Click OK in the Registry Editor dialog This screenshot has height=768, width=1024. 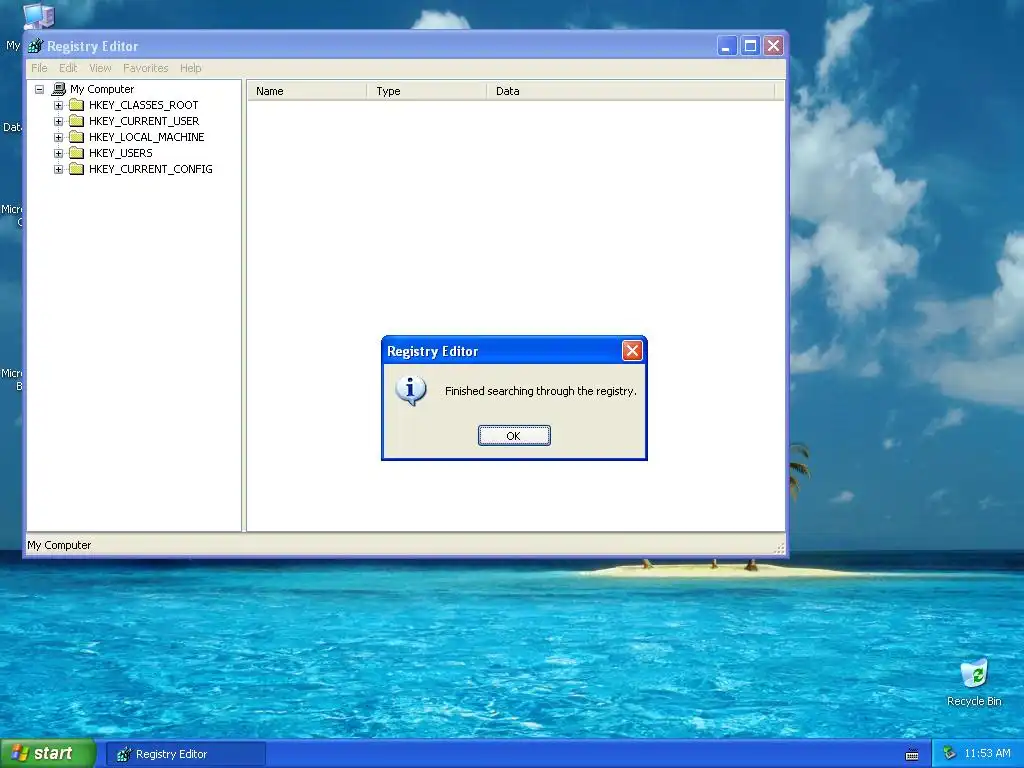[514, 436]
